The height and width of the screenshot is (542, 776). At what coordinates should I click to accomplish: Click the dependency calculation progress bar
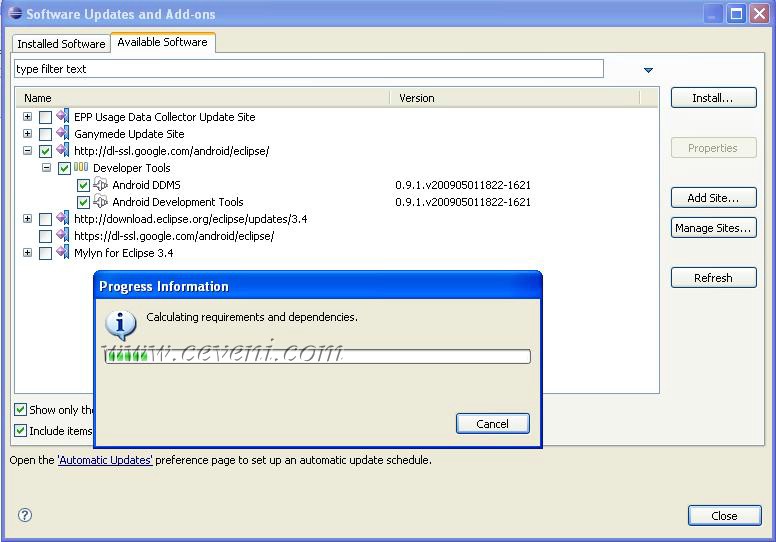click(x=318, y=356)
